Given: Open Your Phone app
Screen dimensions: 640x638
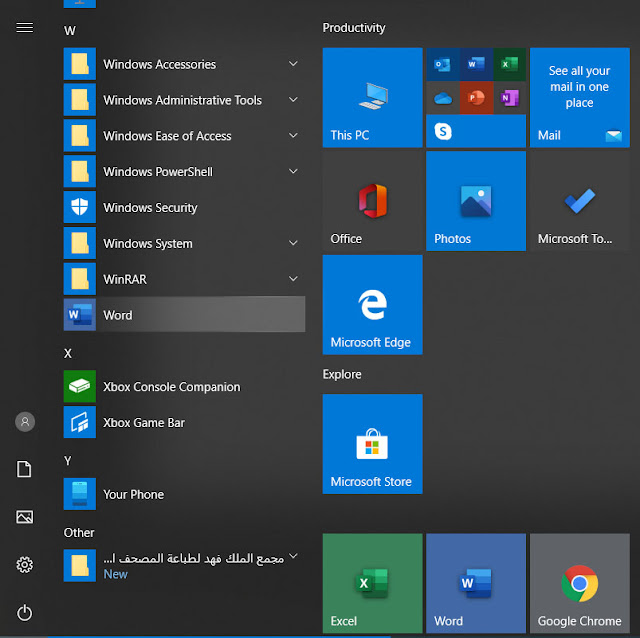Looking at the screenshot, I should pos(184,494).
